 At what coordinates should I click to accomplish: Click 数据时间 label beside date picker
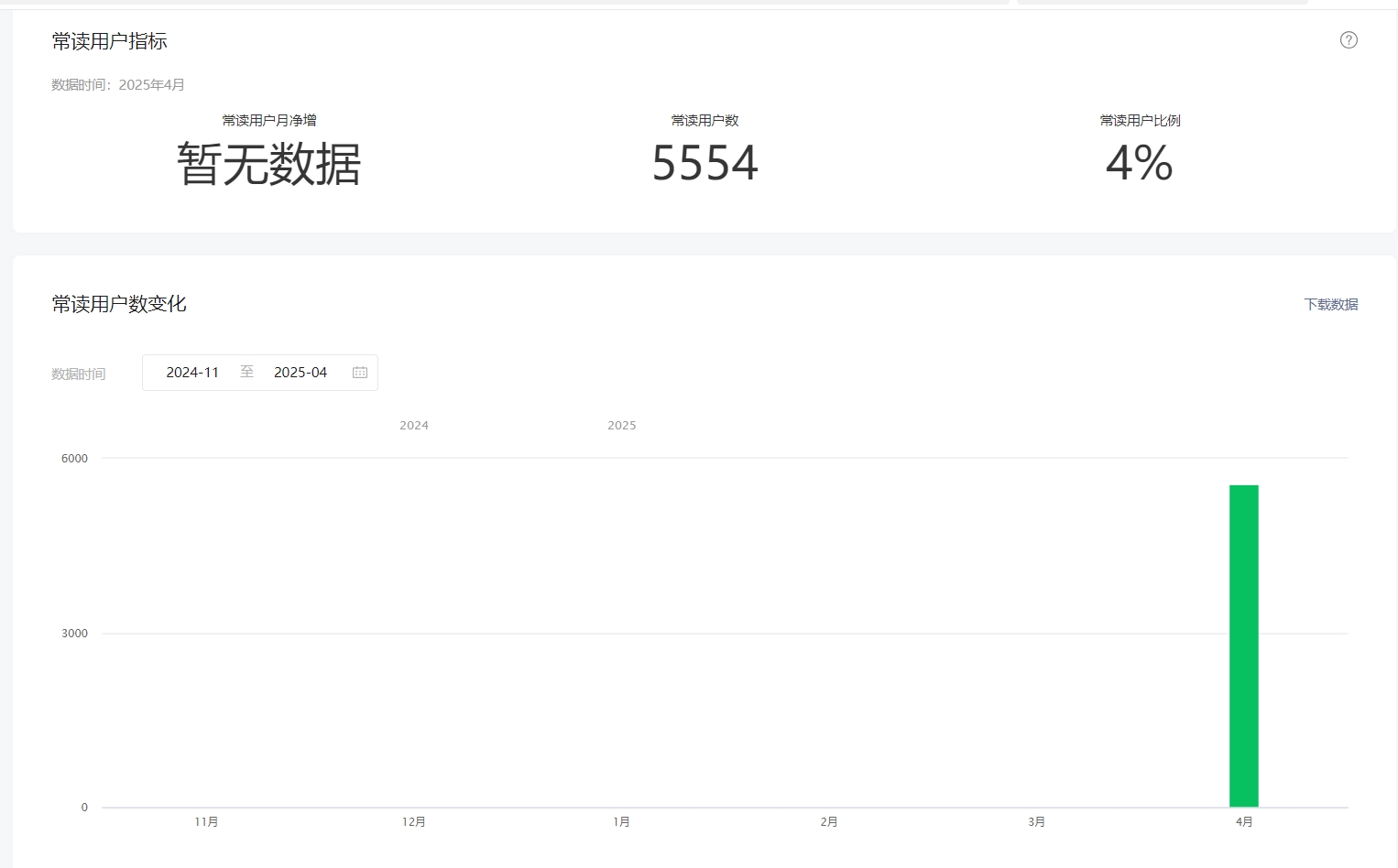point(79,374)
